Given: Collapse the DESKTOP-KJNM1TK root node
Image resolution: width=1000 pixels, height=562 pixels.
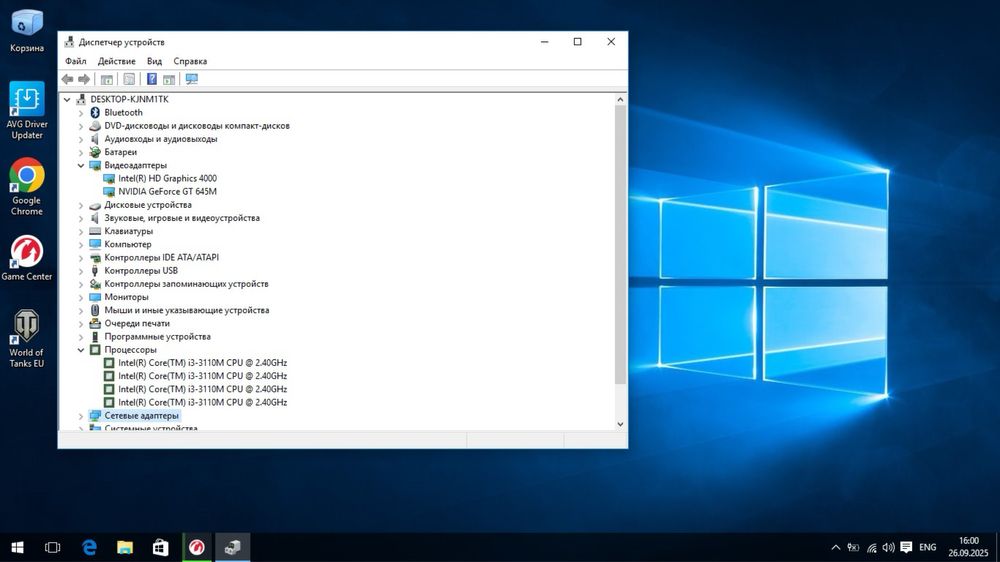Looking at the screenshot, I should (x=67, y=100).
